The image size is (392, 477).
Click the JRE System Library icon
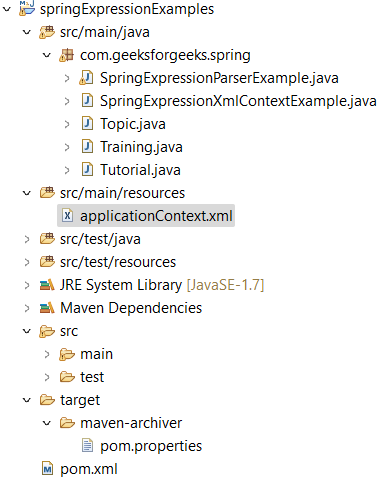pos(47,285)
